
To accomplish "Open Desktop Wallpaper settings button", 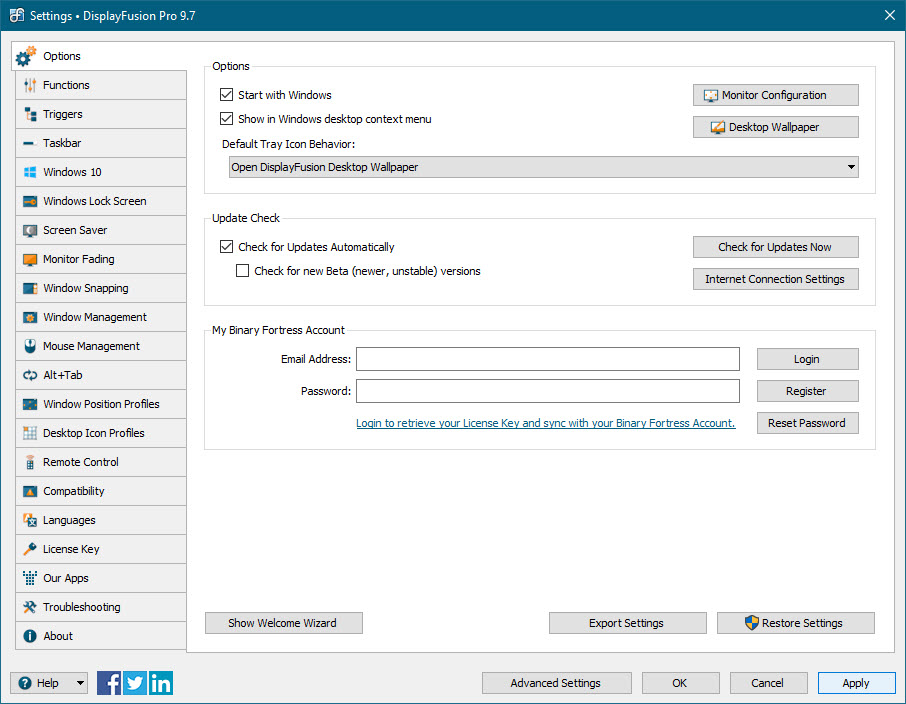I will click(775, 127).
